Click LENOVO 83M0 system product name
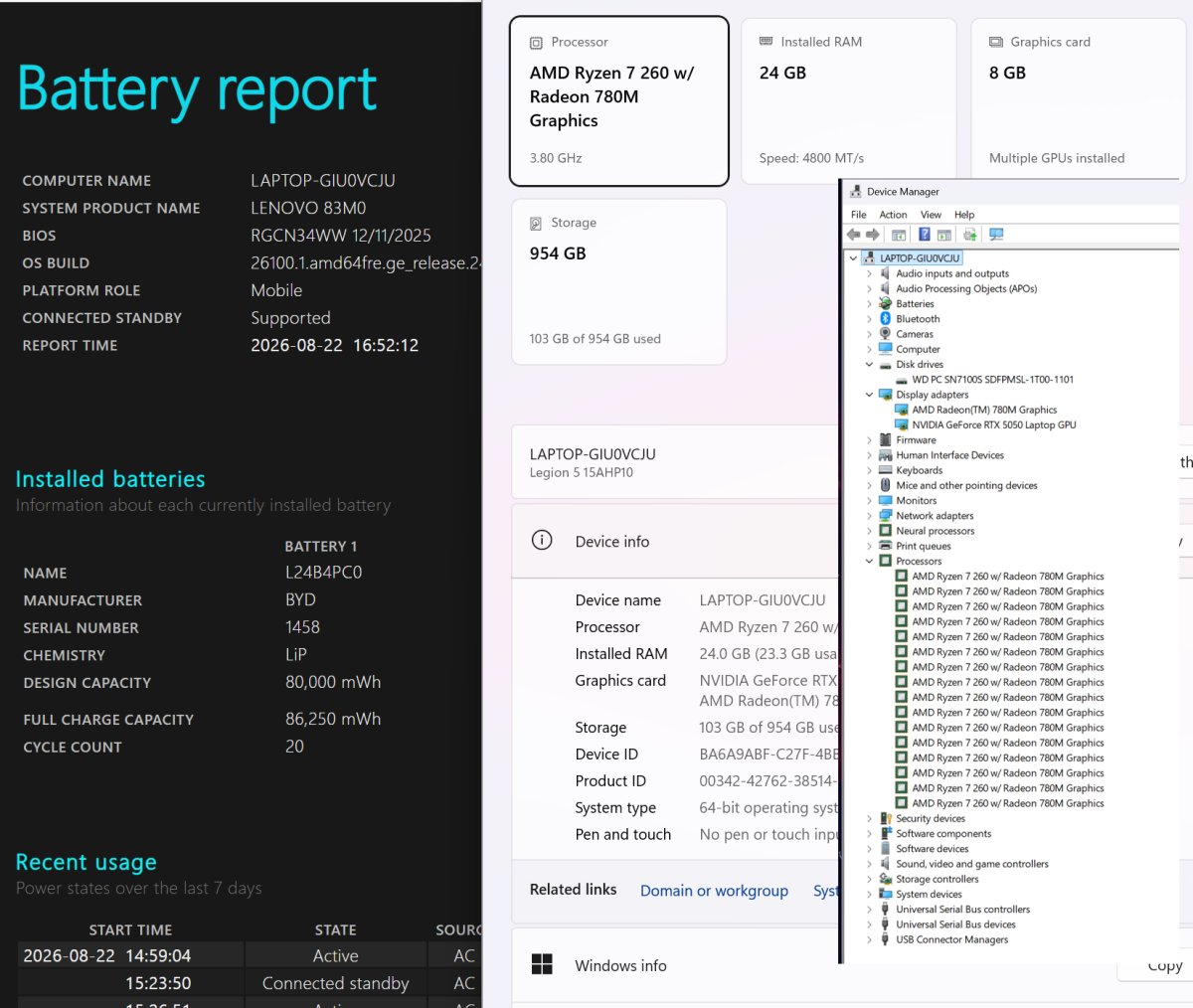The height and width of the screenshot is (1008, 1193). pos(308,208)
